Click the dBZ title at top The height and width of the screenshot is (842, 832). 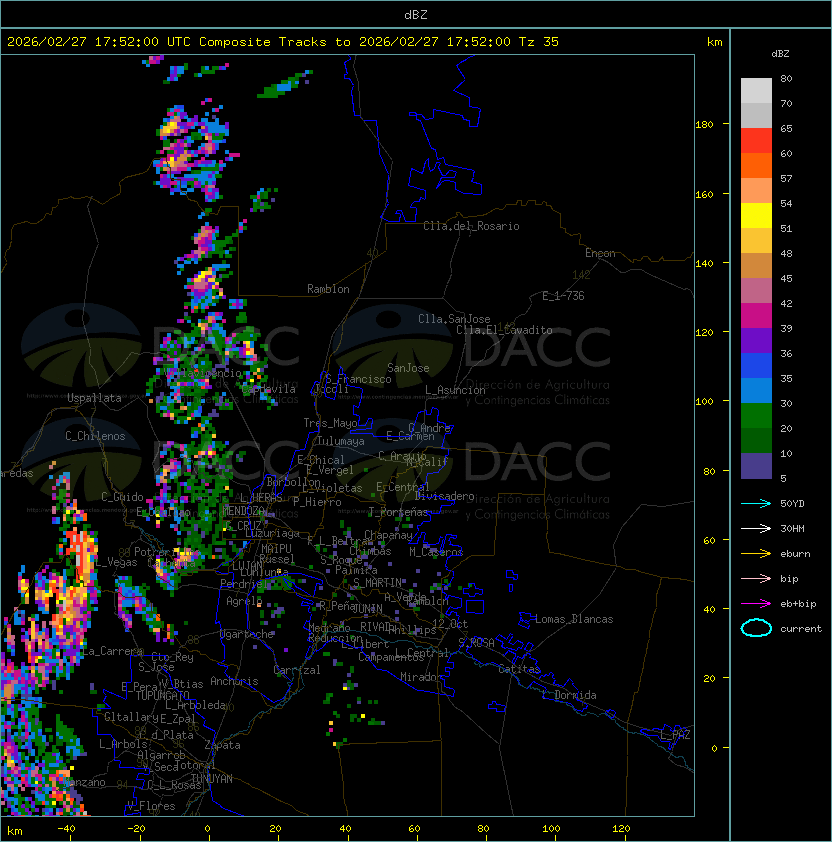point(416,14)
